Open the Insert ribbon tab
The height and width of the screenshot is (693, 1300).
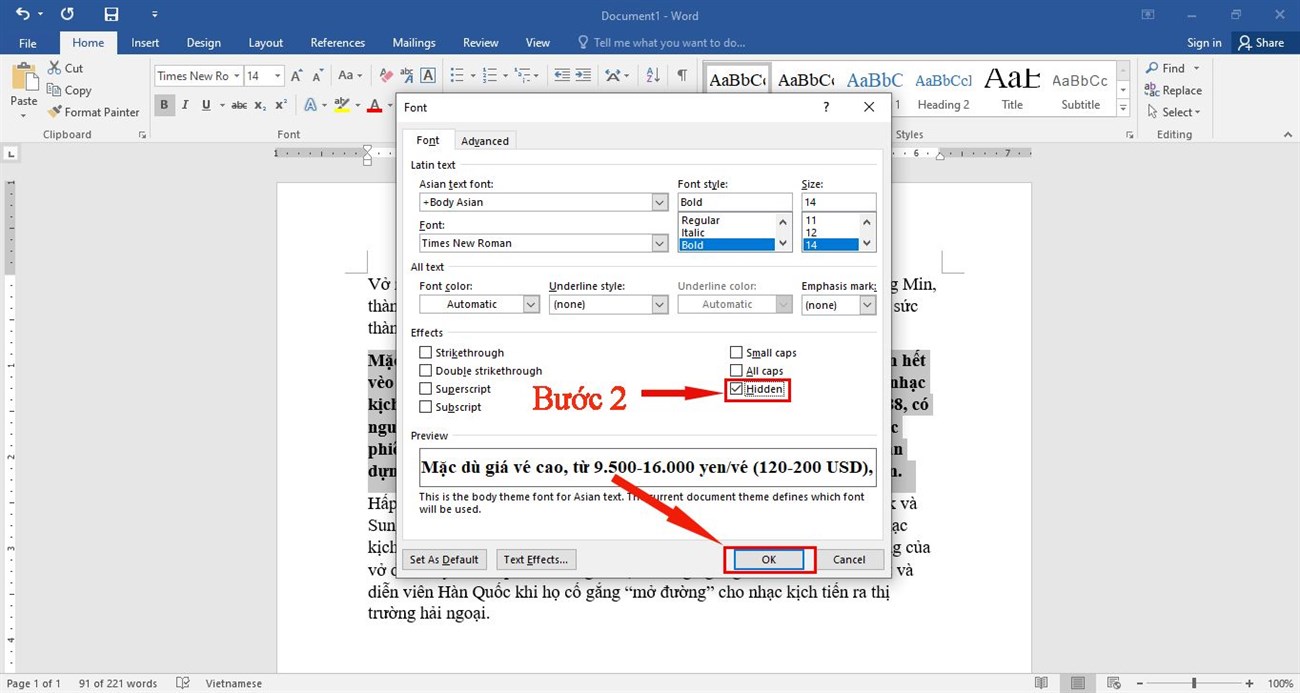145,43
